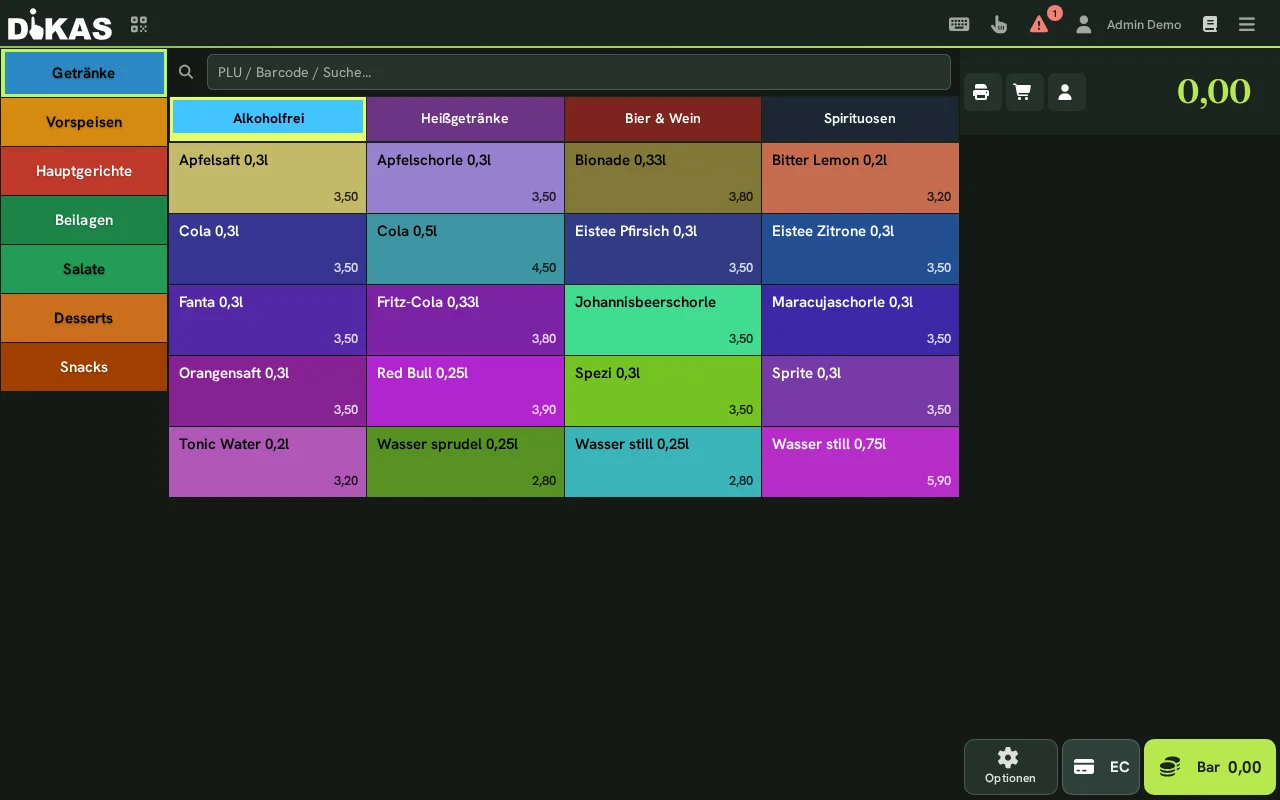Open the QR code scanner icon
The image size is (1280, 800).
pyautogui.click(x=139, y=25)
